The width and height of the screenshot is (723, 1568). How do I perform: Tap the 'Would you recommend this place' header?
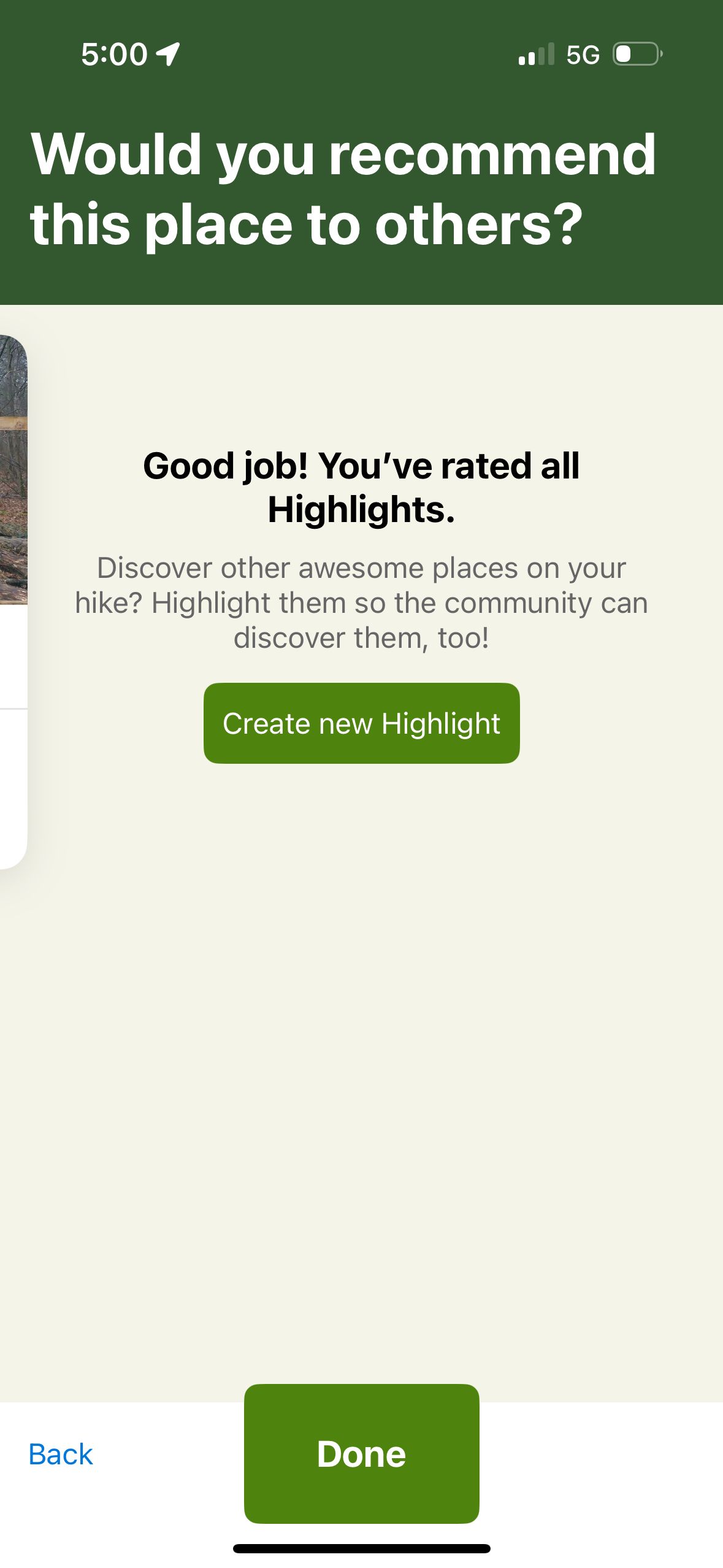pyautogui.click(x=343, y=188)
